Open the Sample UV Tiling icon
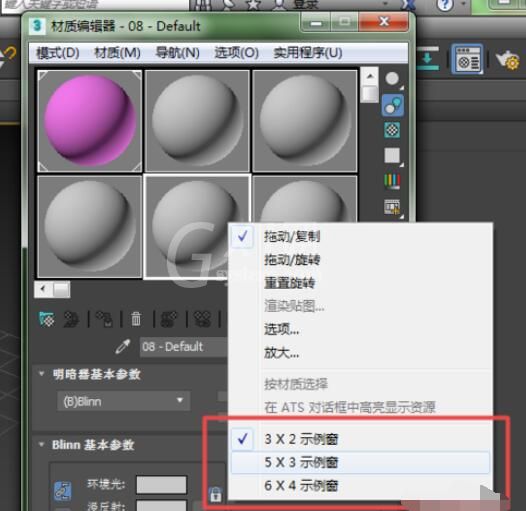This screenshot has width=526, height=511. (392, 156)
